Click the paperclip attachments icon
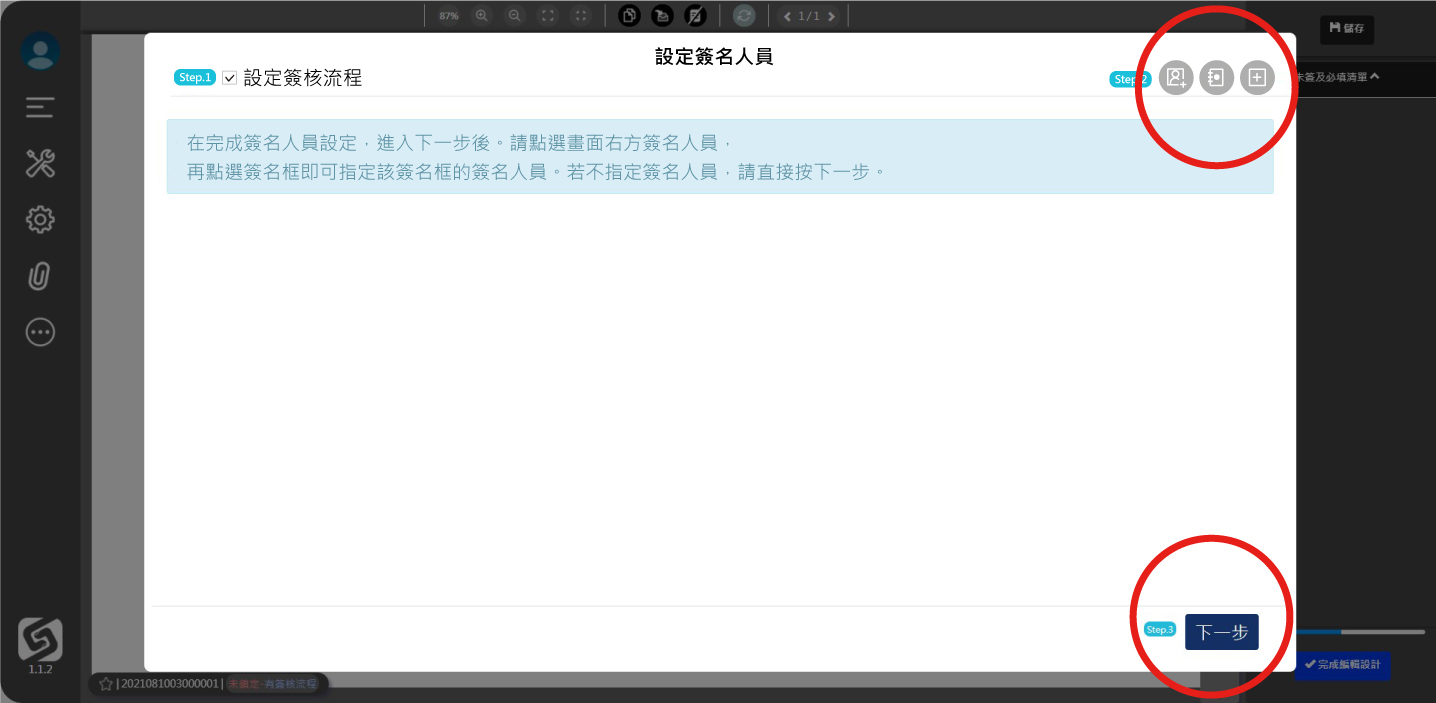Image resolution: width=1436 pixels, height=703 pixels. point(40,276)
